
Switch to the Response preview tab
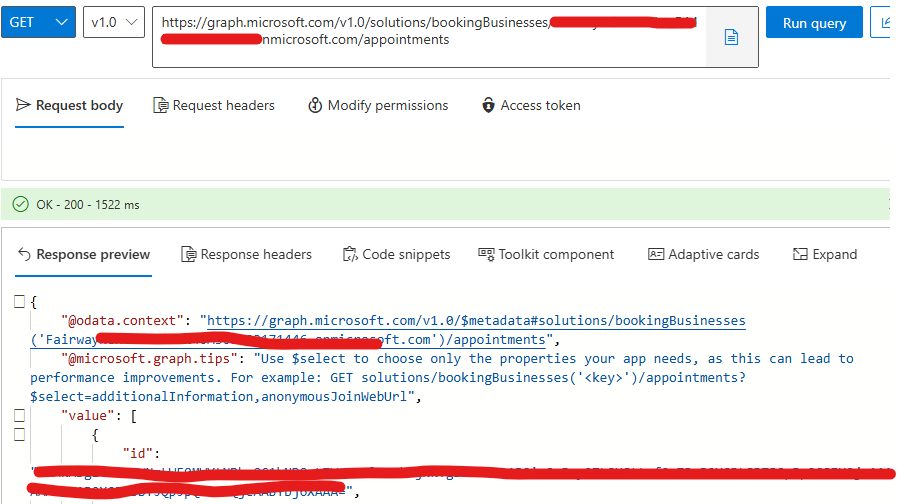[84, 254]
